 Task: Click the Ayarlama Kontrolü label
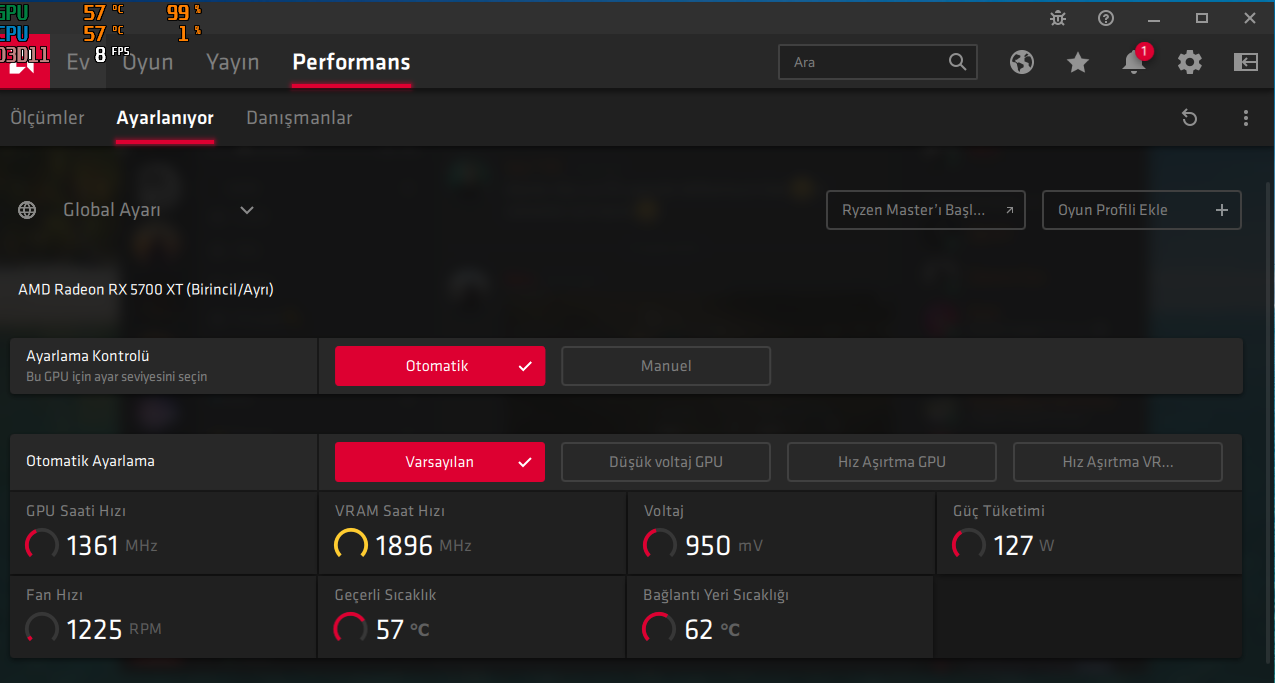88,356
